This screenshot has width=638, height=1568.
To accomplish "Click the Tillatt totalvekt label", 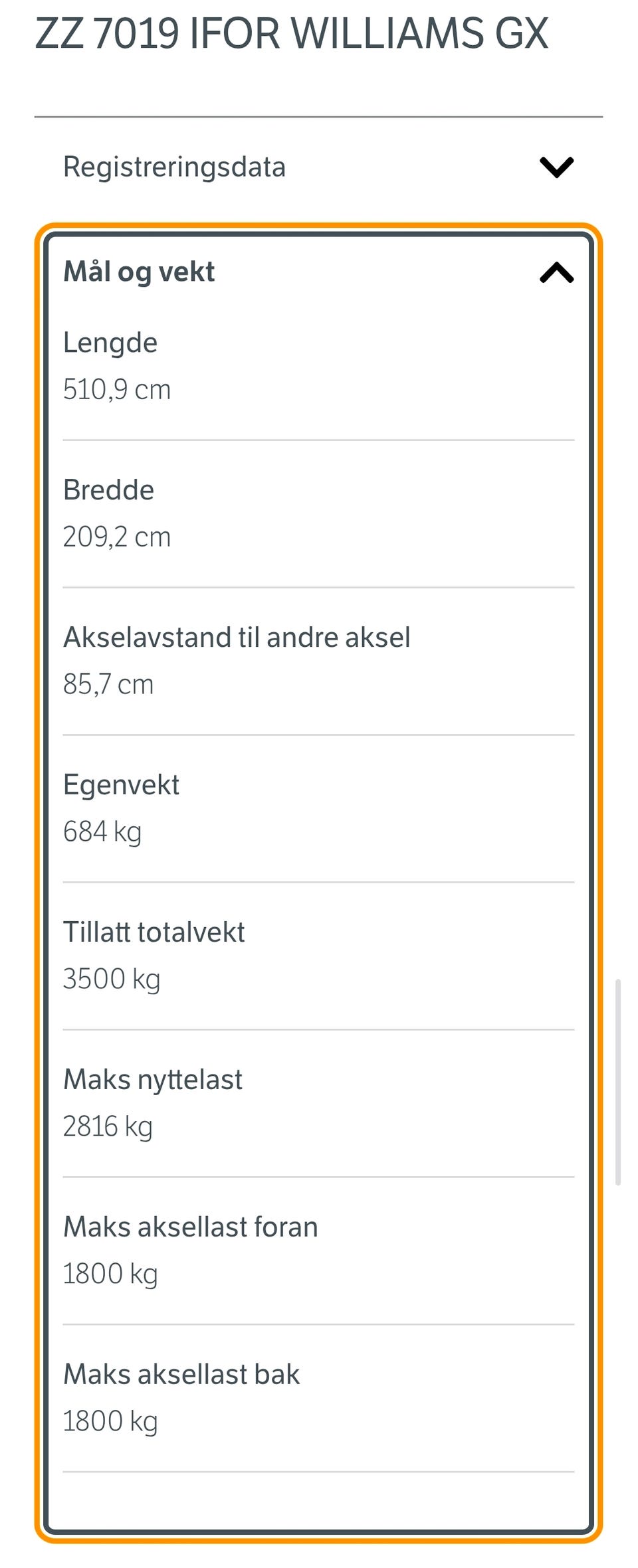I will point(154,932).
